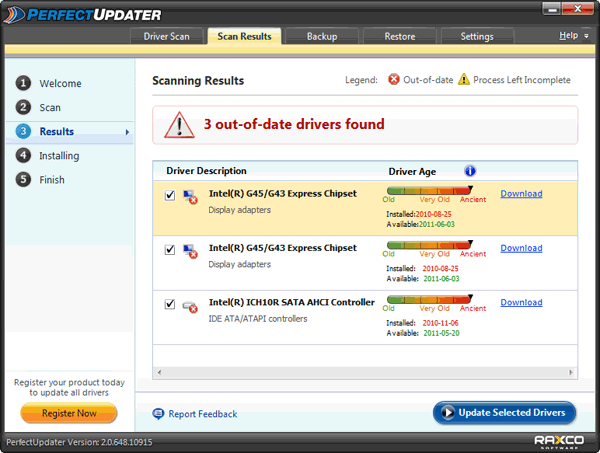The width and height of the screenshot is (600, 453).
Task: Uncheck the highlighted first G45/G43 Express Chipset driver
Action: click(170, 196)
